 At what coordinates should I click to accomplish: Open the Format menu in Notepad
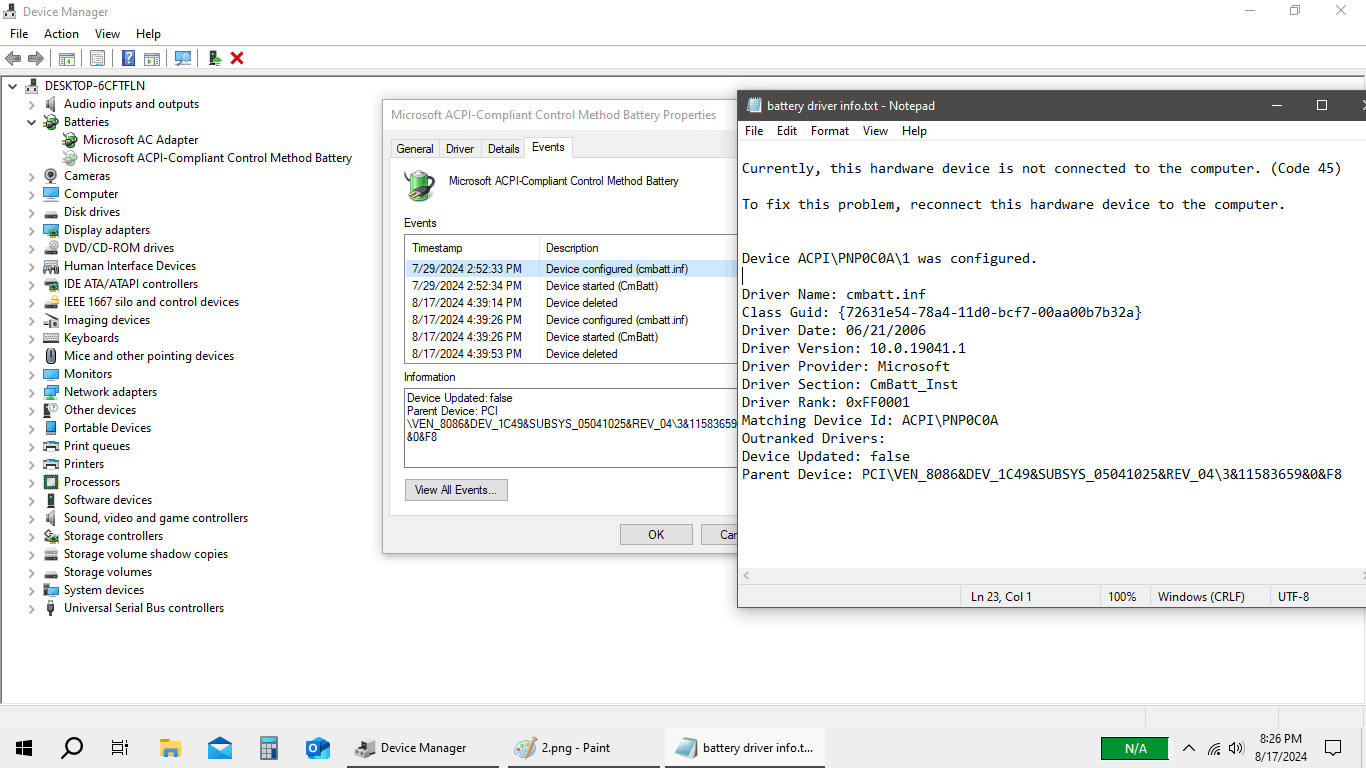pyautogui.click(x=830, y=131)
